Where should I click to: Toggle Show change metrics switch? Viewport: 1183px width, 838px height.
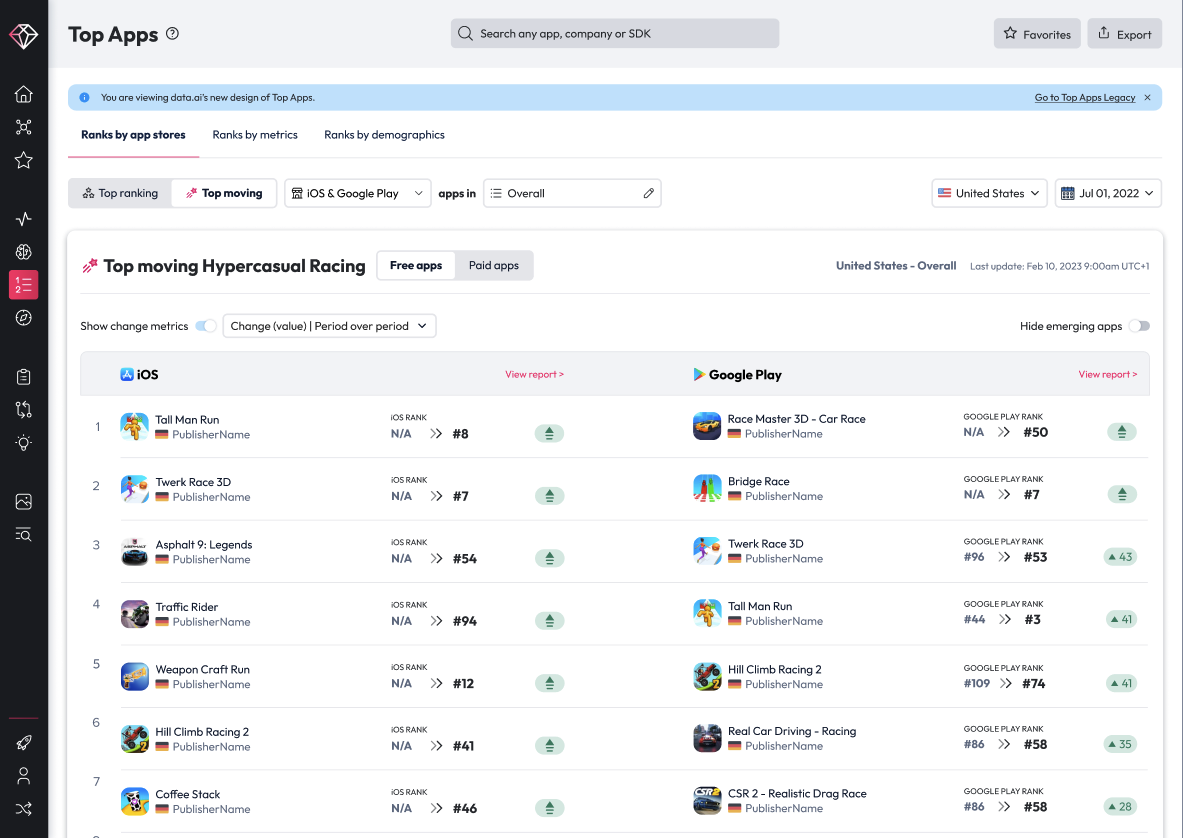[206, 326]
